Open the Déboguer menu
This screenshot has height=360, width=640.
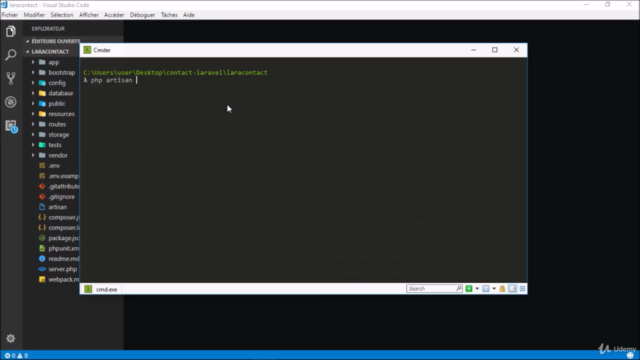(x=142, y=15)
